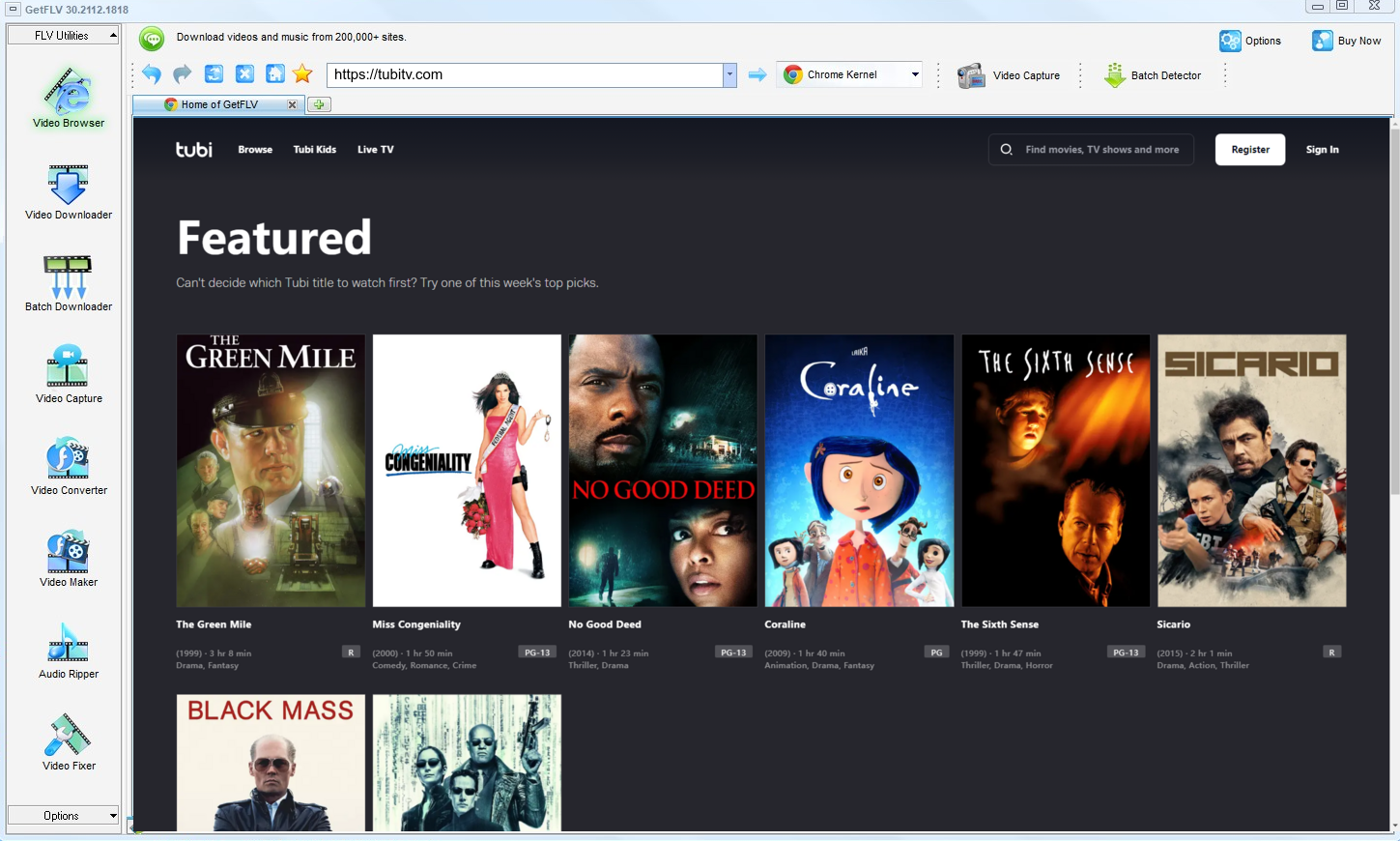Screen dimensions: 1400x841
Task: Click The Sixth Sense title link
Action: [999, 624]
